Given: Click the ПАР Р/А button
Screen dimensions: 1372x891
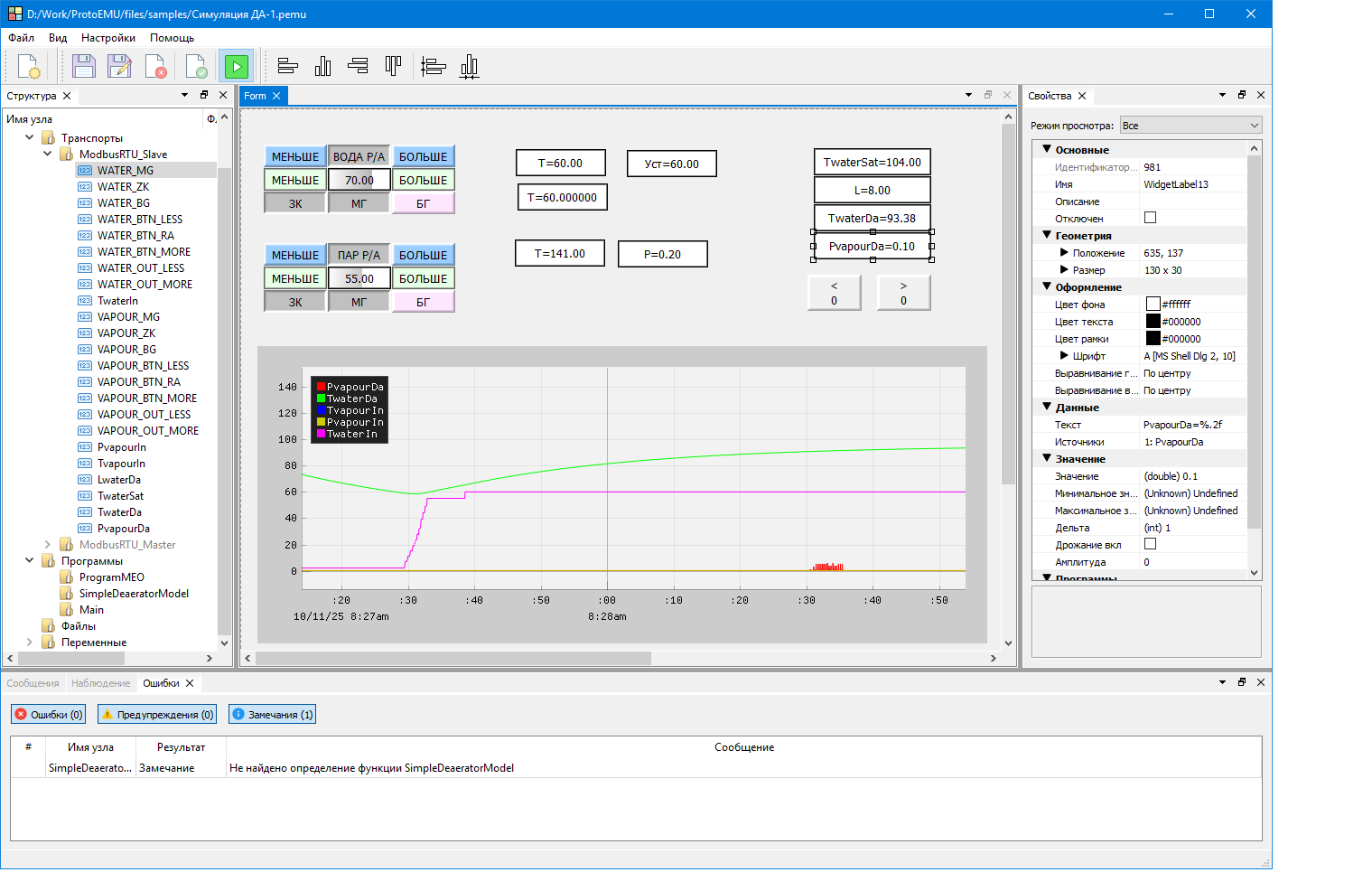Looking at the screenshot, I should pyautogui.click(x=359, y=255).
